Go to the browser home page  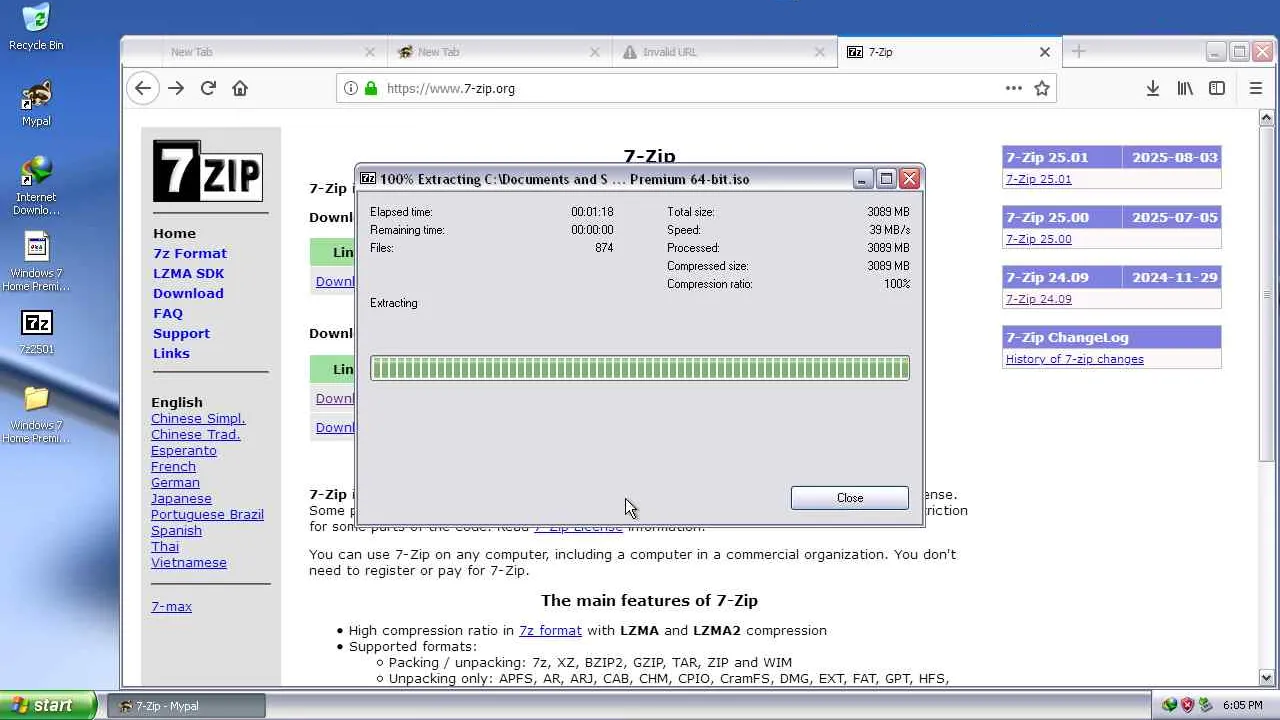[x=240, y=88]
